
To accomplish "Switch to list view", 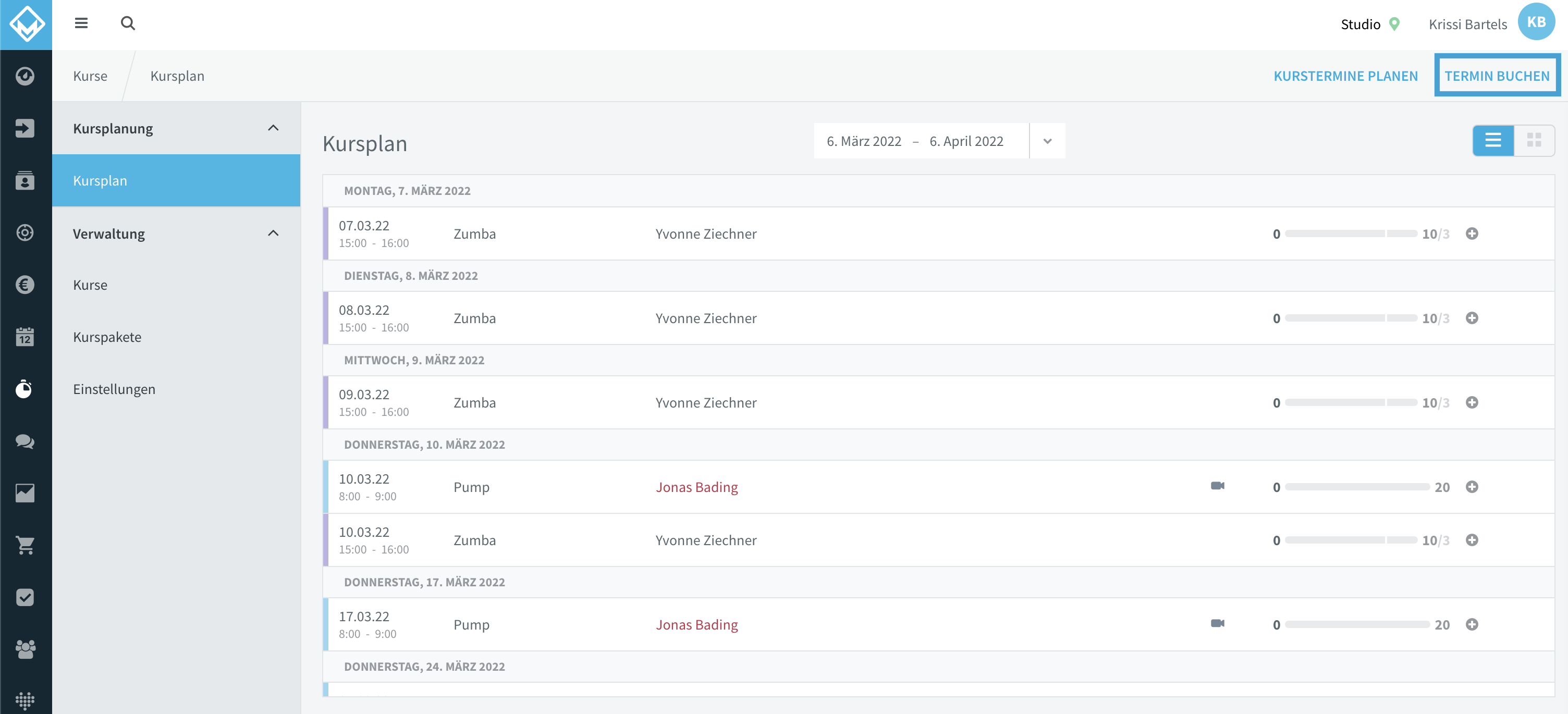I will 1492,141.
